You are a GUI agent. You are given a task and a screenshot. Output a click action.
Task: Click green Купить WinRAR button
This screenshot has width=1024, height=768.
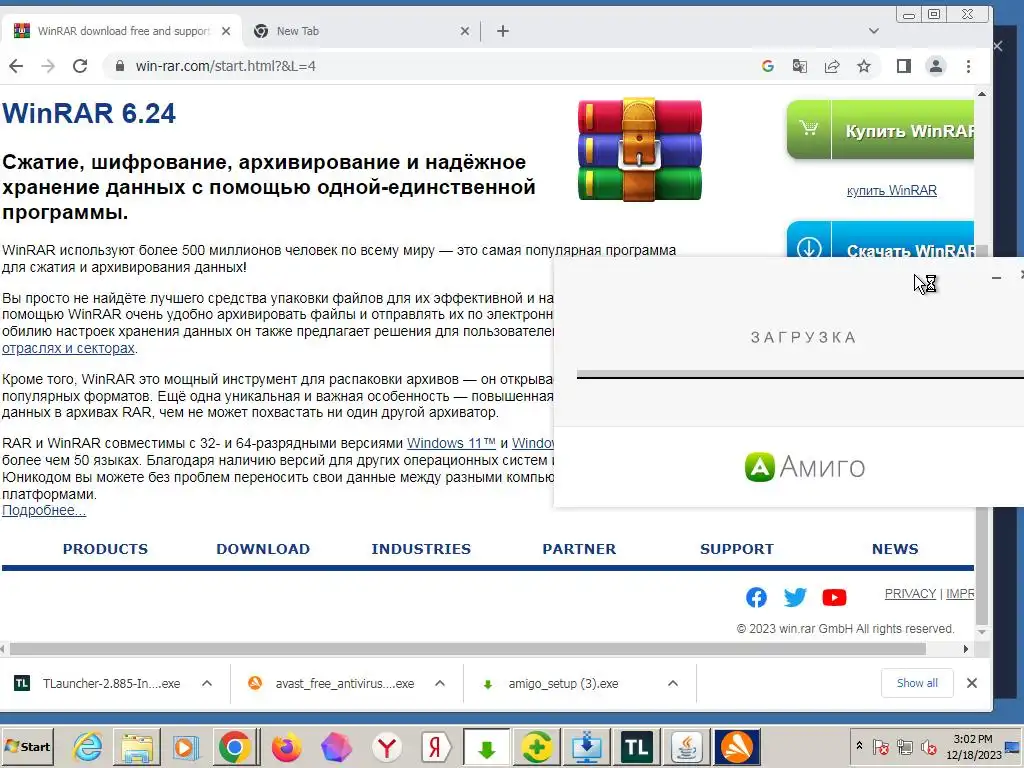(x=880, y=130)
